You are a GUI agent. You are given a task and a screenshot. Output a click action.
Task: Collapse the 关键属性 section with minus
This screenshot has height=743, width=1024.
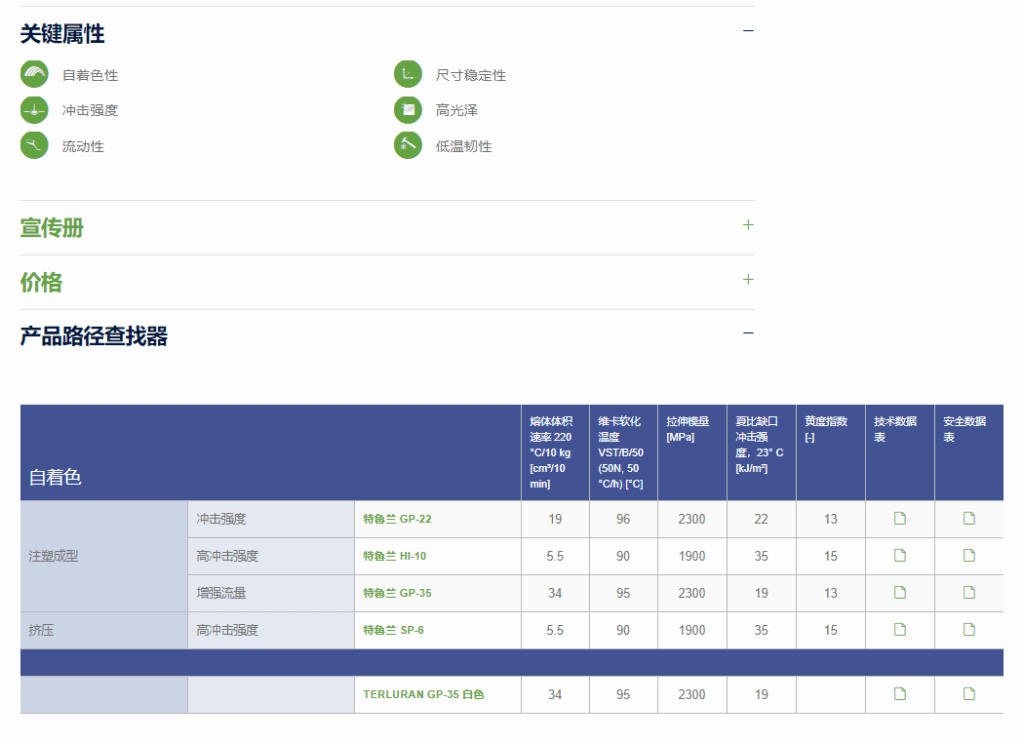tap(748, 31)
